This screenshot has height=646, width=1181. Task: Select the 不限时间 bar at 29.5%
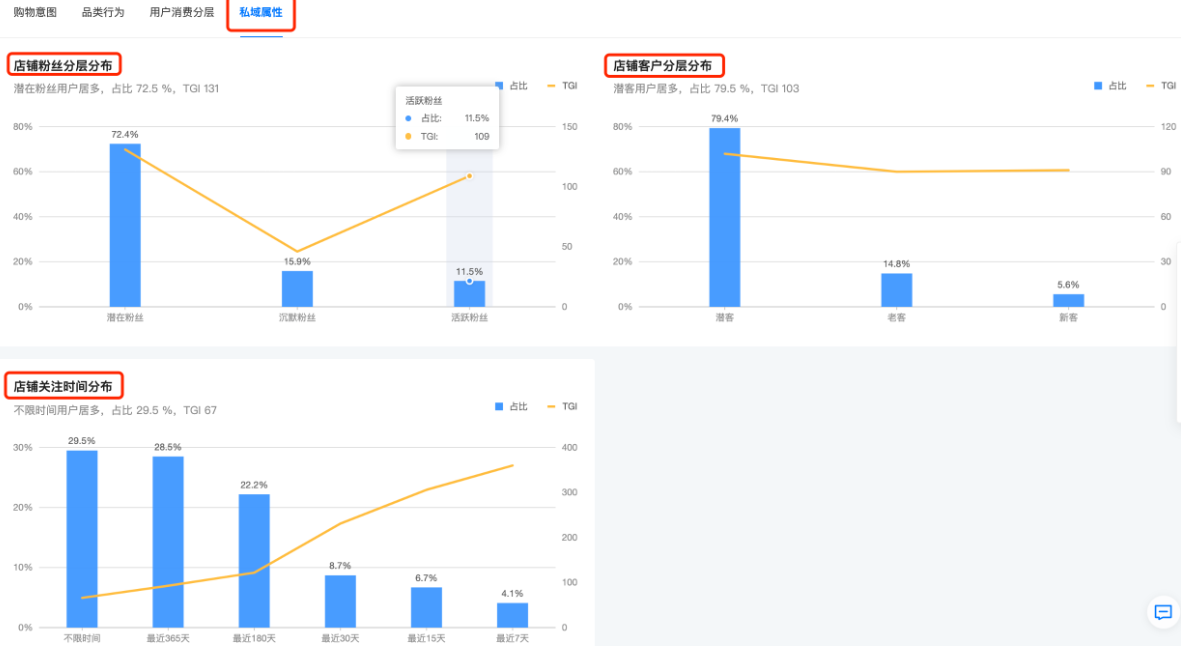pyautogui.click(x=82, y=539)
